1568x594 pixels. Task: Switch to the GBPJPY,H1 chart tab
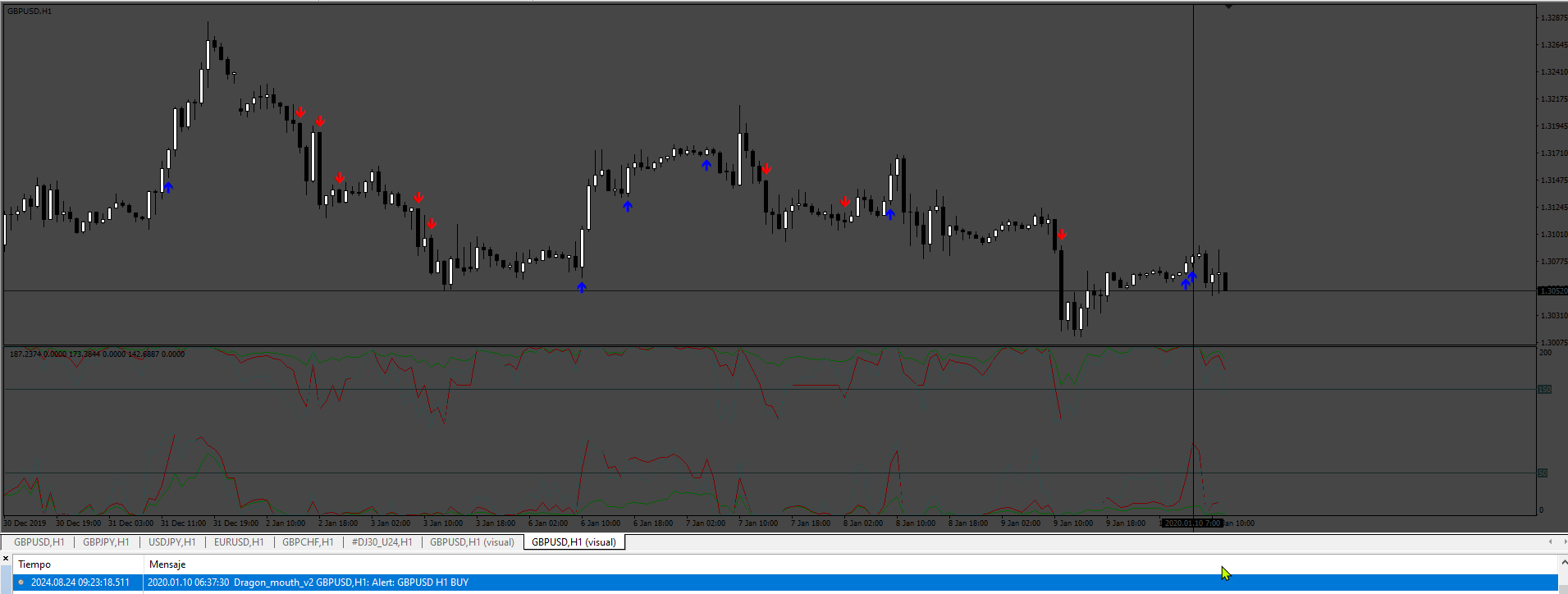point(106,542)
